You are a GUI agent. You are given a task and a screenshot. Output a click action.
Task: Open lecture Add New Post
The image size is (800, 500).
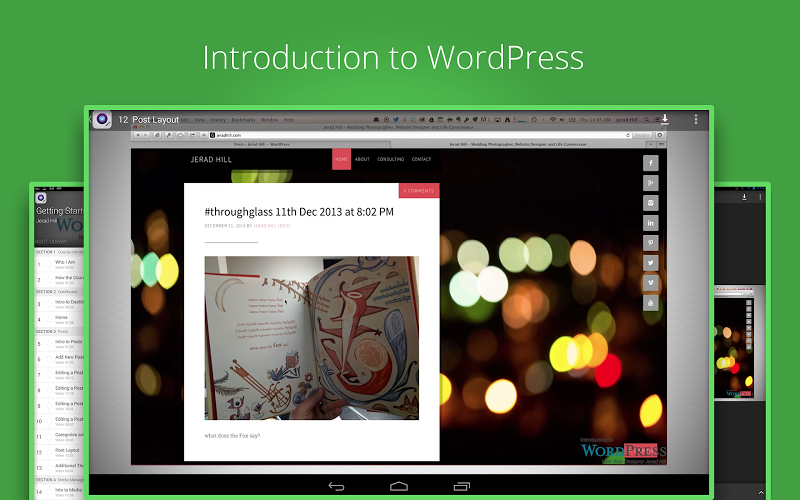[x=60, y=359]
